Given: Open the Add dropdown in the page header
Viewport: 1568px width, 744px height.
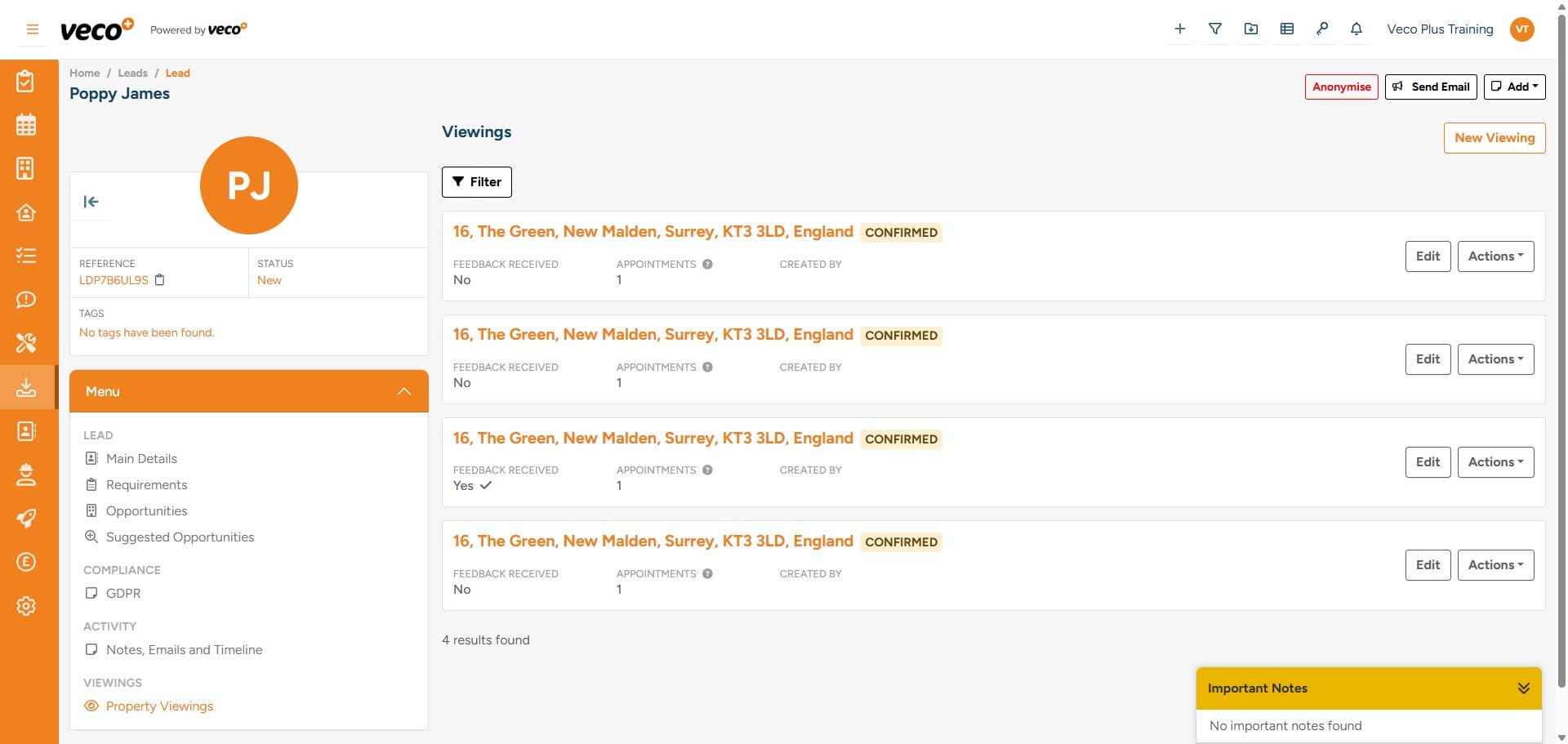Looking at the screenshot, I should coord(1514,87).
